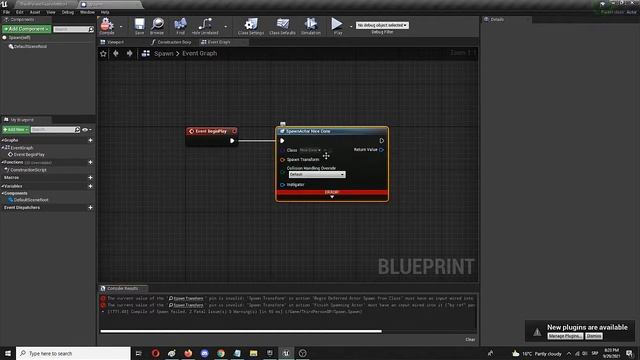The height and width of the screenshot is (360, 640).
Task: Open the Collision Handling Override dropdown
Action: coord(317,175)
